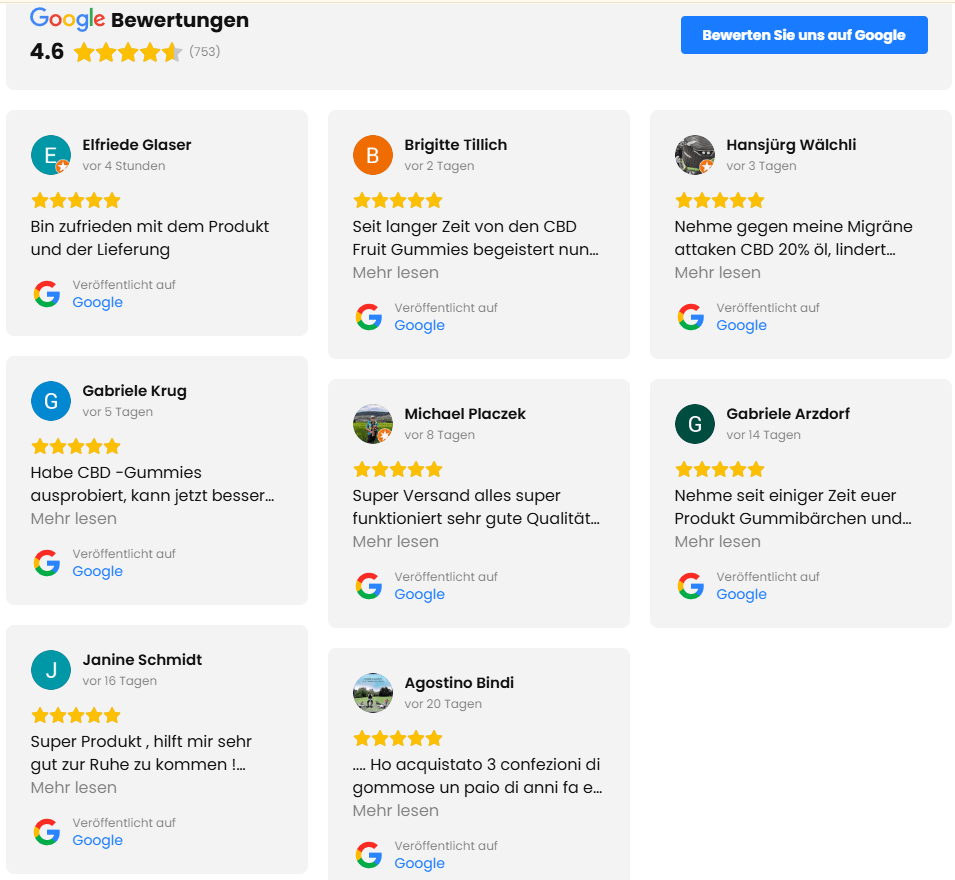Image resolution: width=955 pixels, height=880 pixels.
Task: Click Google icon in Janine Schmidt review
Action: (47, 832)
